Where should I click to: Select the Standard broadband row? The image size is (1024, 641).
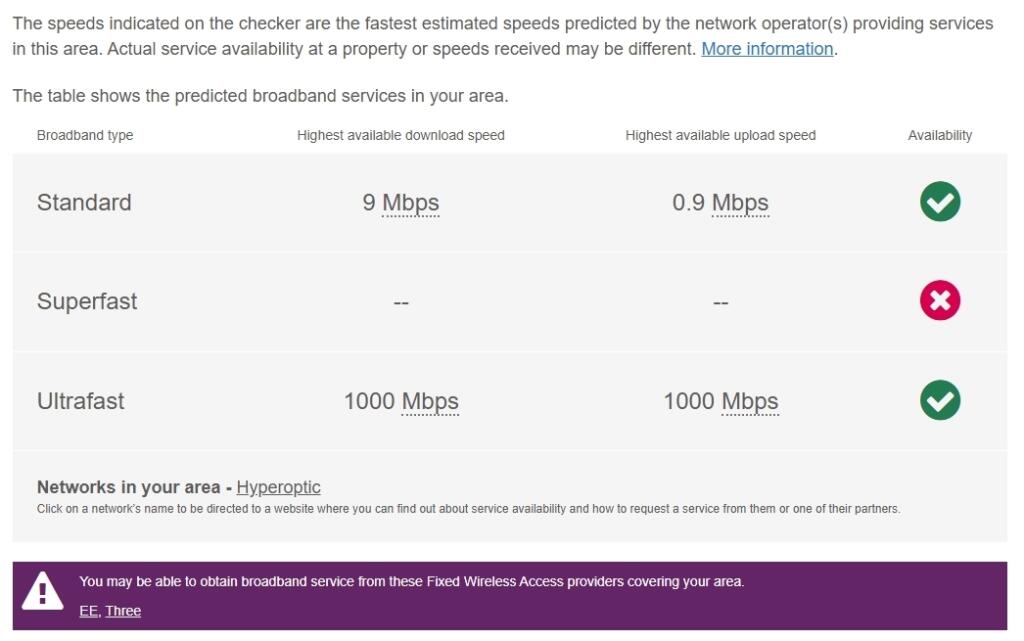coord(84,202)
